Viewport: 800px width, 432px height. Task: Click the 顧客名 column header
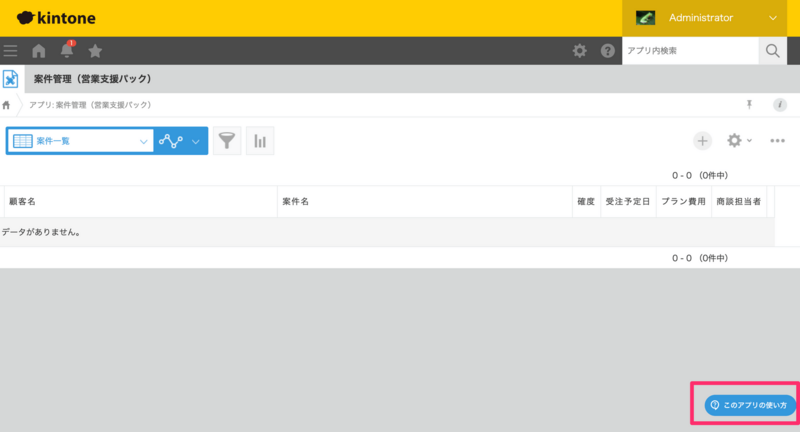point(140,202)
